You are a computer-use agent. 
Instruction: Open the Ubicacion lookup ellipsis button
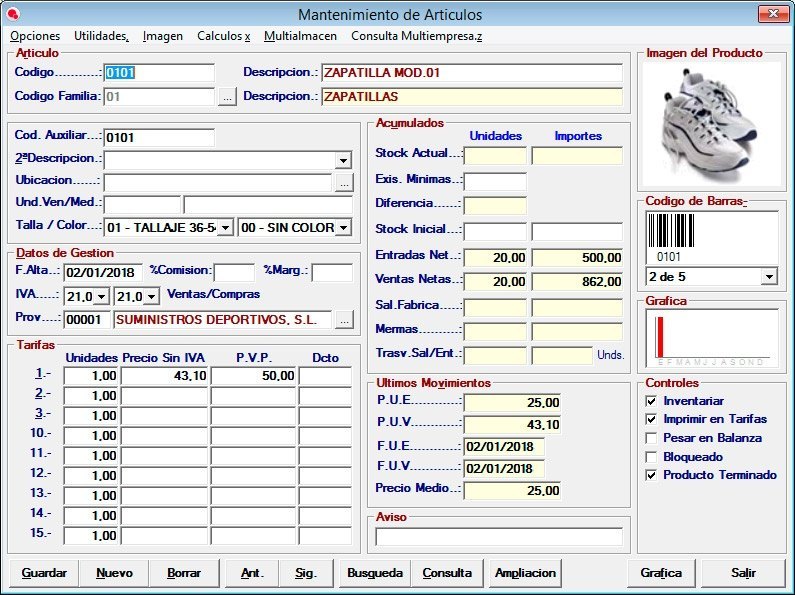[x=343, y=182]
